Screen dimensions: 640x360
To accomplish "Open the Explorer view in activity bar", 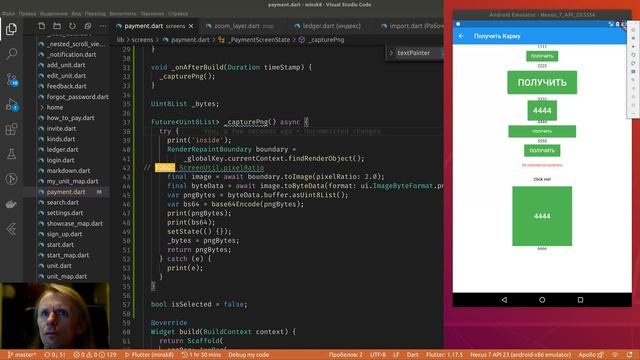I will 11,29.
